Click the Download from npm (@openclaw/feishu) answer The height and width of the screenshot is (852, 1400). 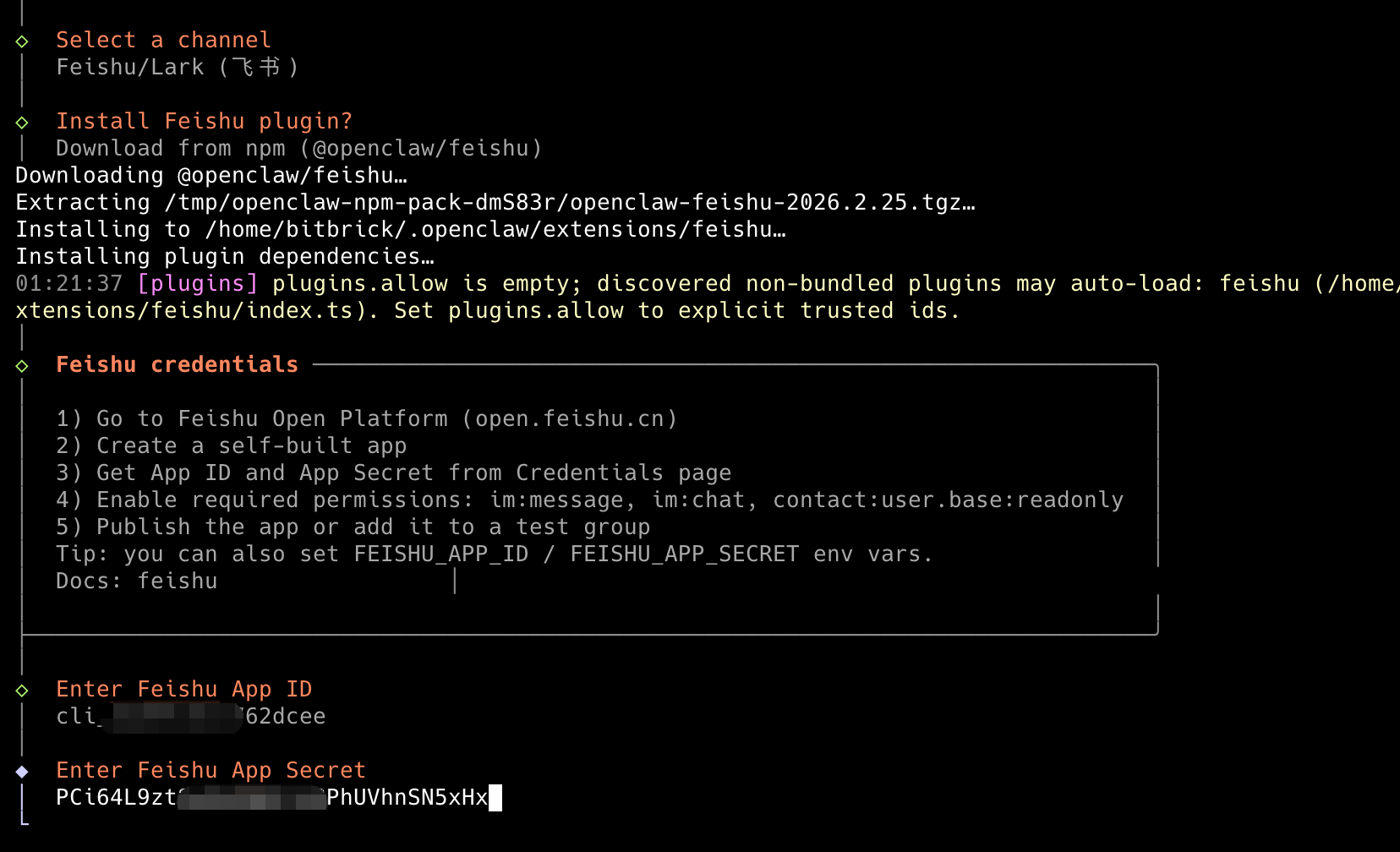tap(298, 149)
